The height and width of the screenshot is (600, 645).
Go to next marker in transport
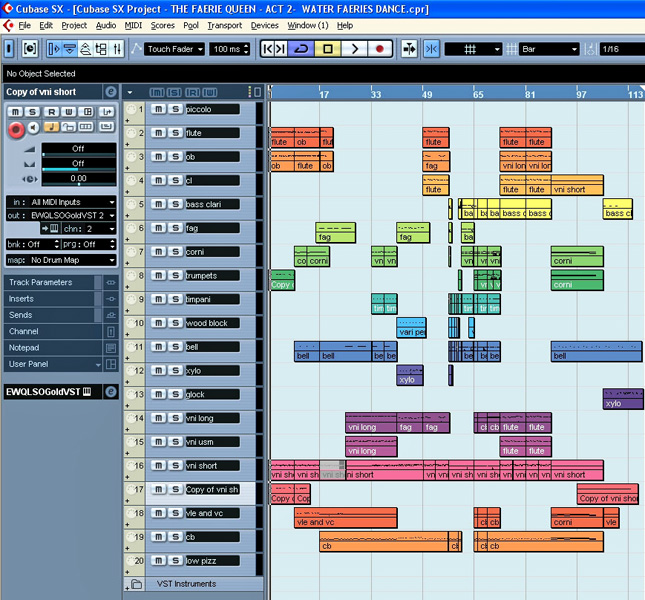coord(281,49)
